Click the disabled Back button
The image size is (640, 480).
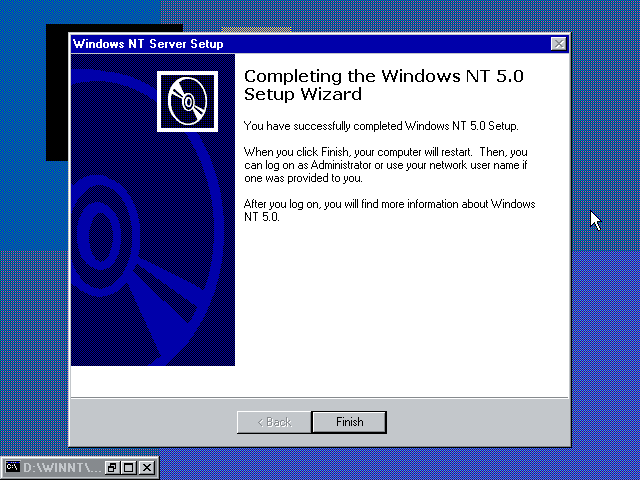tap(274, 422)
